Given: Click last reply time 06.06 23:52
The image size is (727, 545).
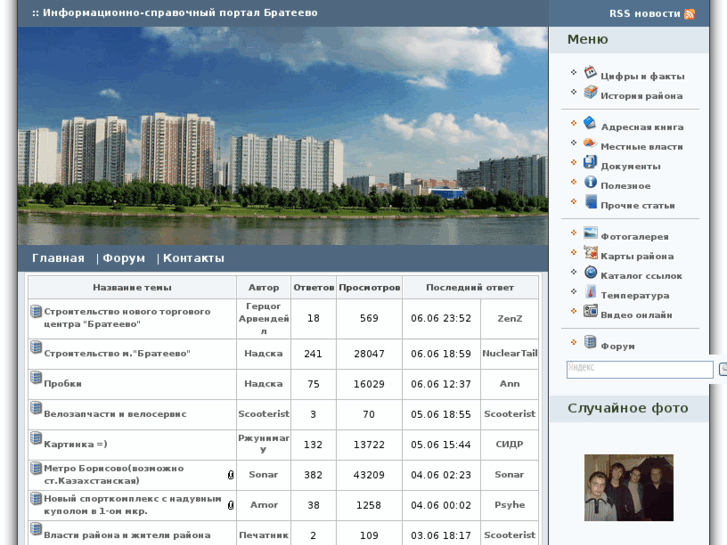Looking at the screenshot, I should click(441, 319).
